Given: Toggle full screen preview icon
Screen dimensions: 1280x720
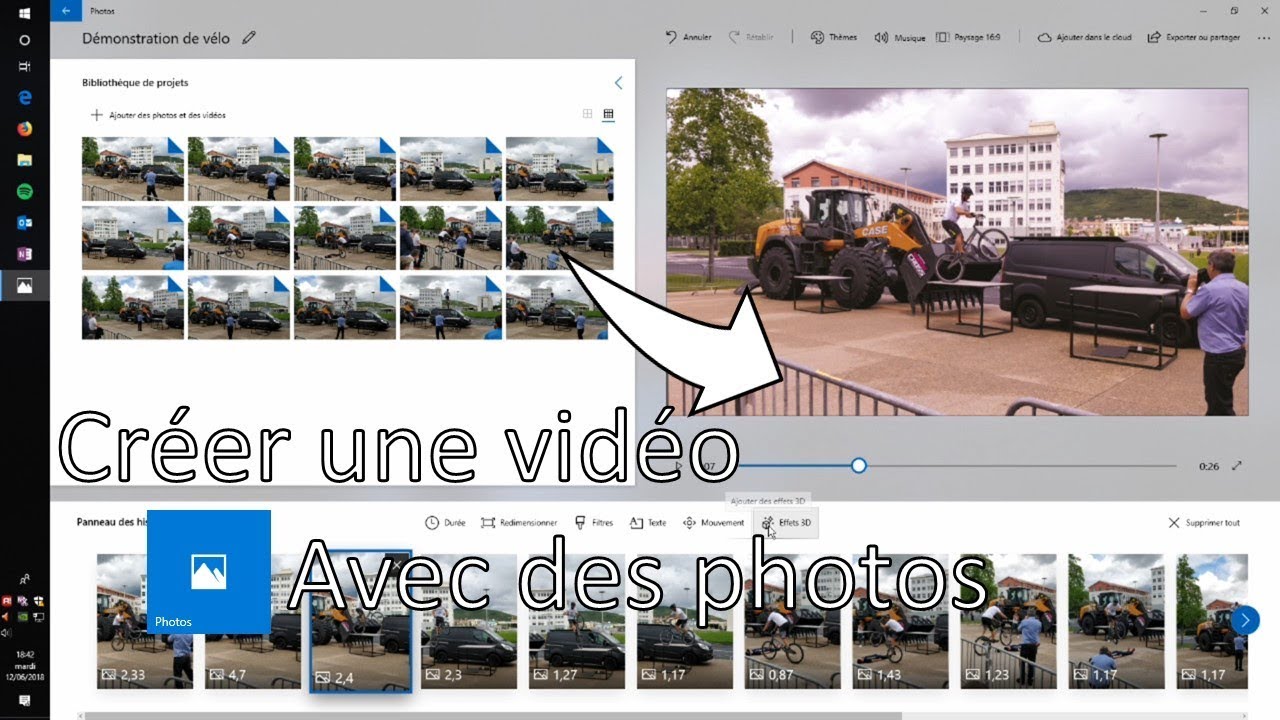Looking at the screenshot, I should tap(1237, 466).
